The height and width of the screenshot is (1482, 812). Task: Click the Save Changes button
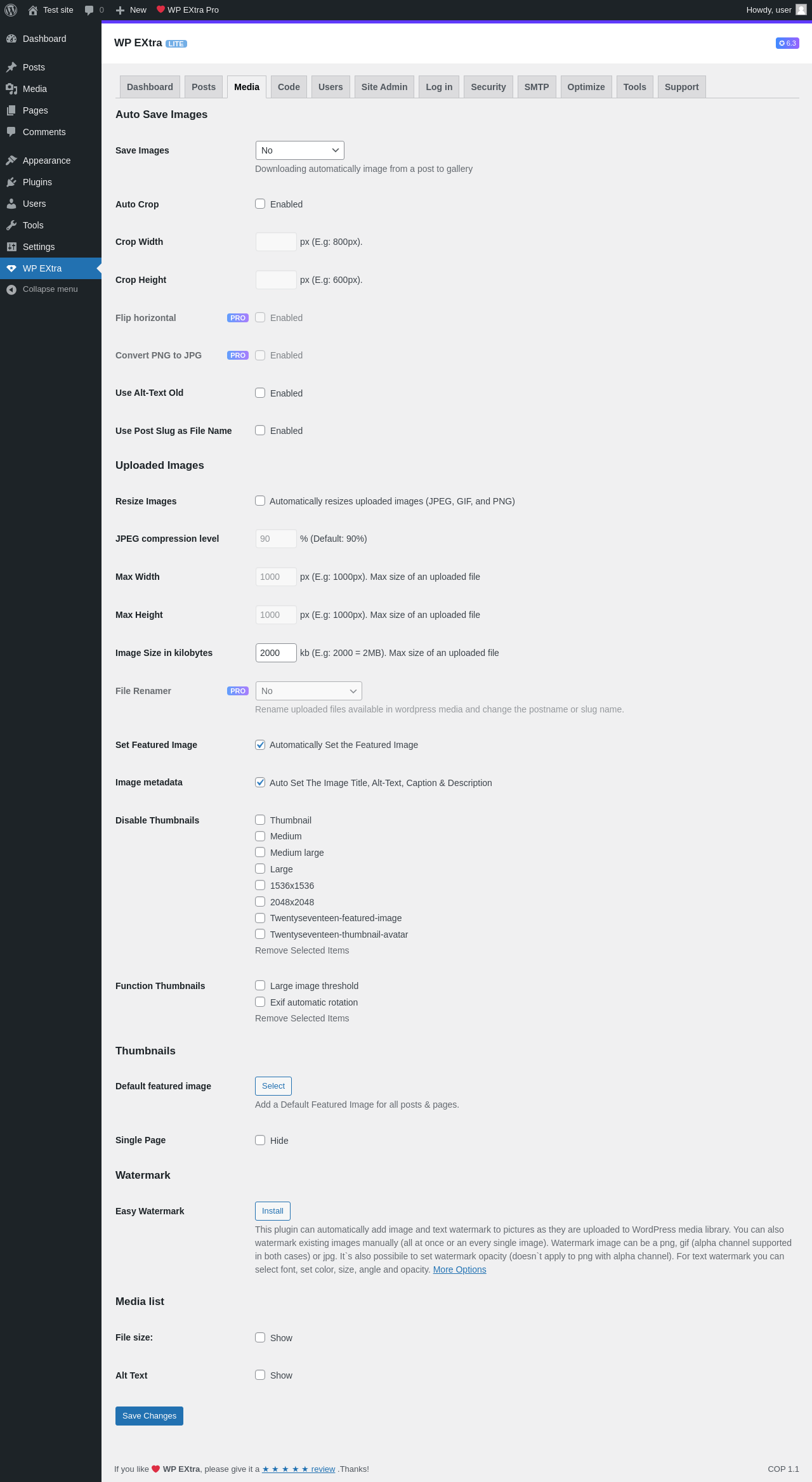[149, 1416]
